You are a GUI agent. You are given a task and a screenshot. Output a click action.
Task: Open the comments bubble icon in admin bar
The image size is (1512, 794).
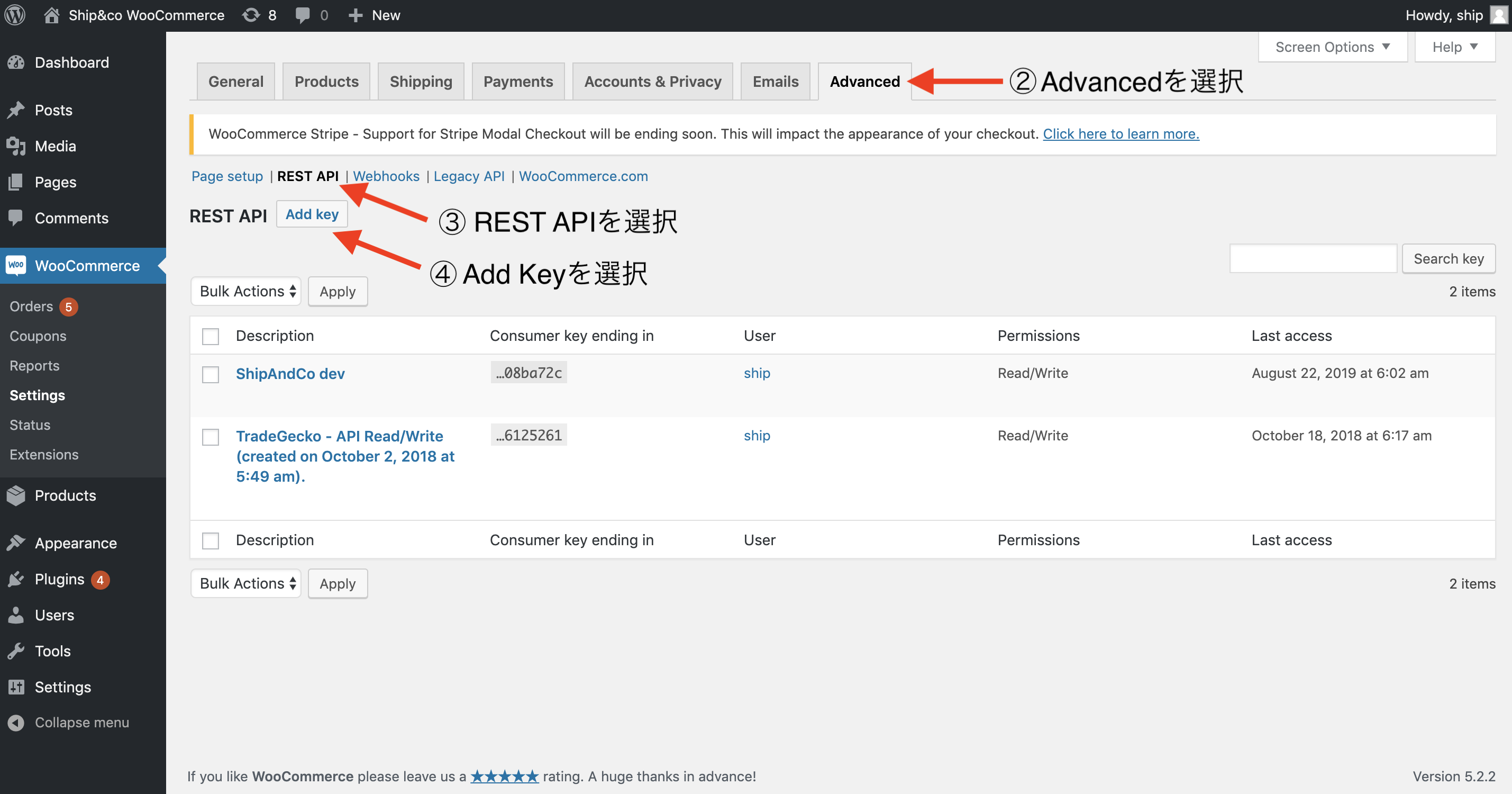303,15
